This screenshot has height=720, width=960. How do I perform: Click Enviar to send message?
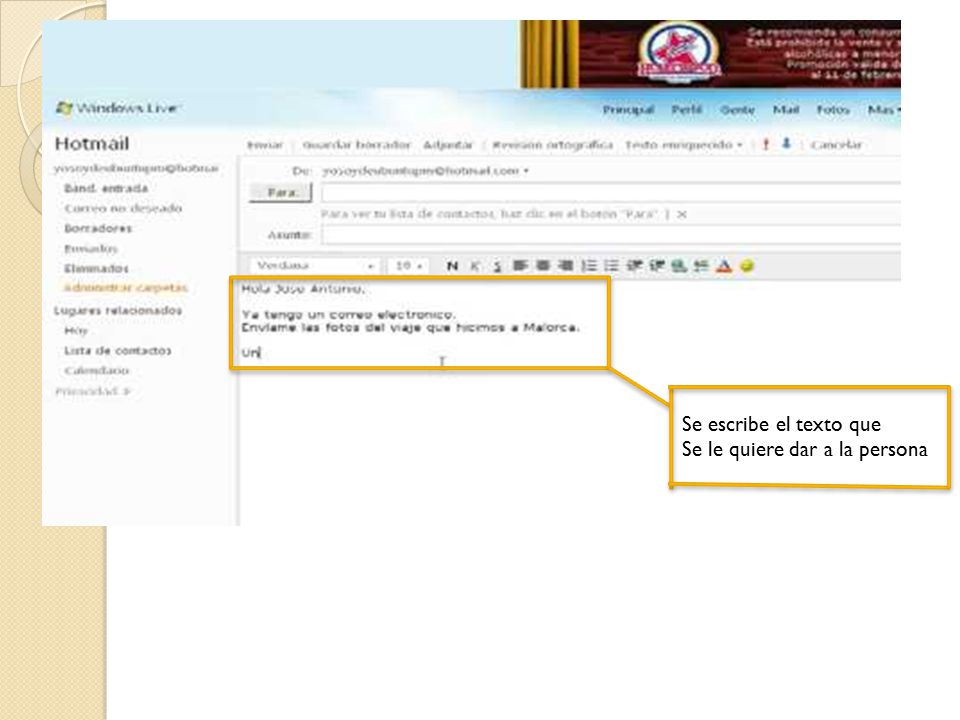point(264,145)
